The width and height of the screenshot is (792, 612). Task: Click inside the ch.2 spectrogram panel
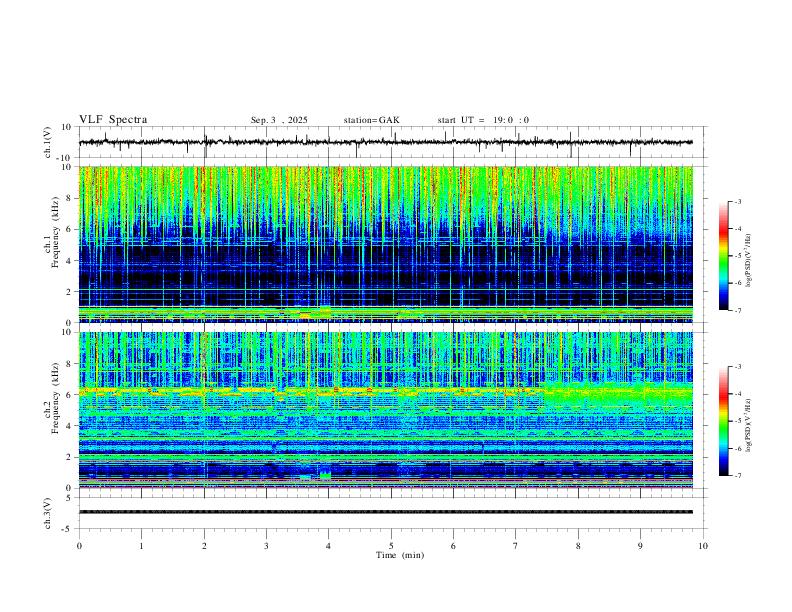(385, 410)
